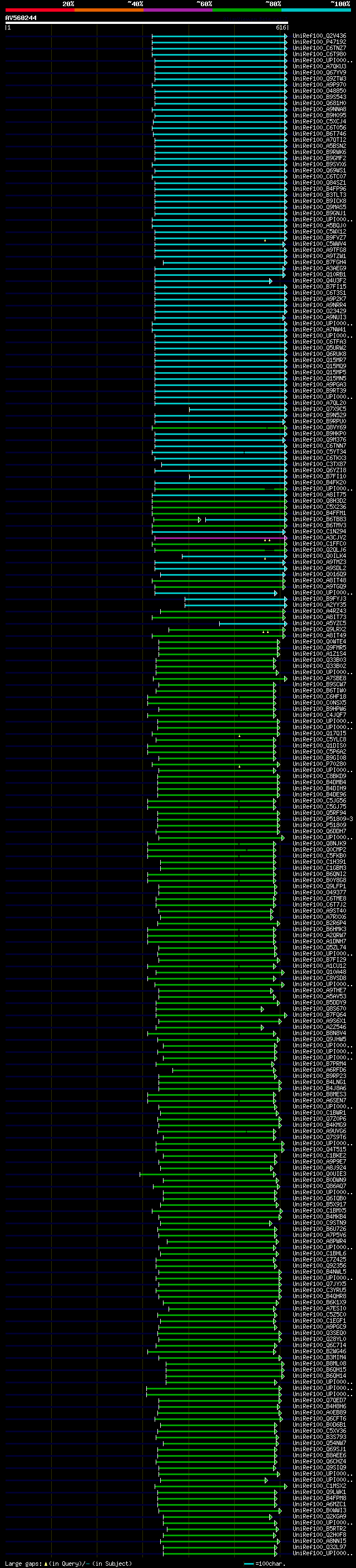
Task: Select the UniRef100_A3CJV2 label
Action: (319, 537)
